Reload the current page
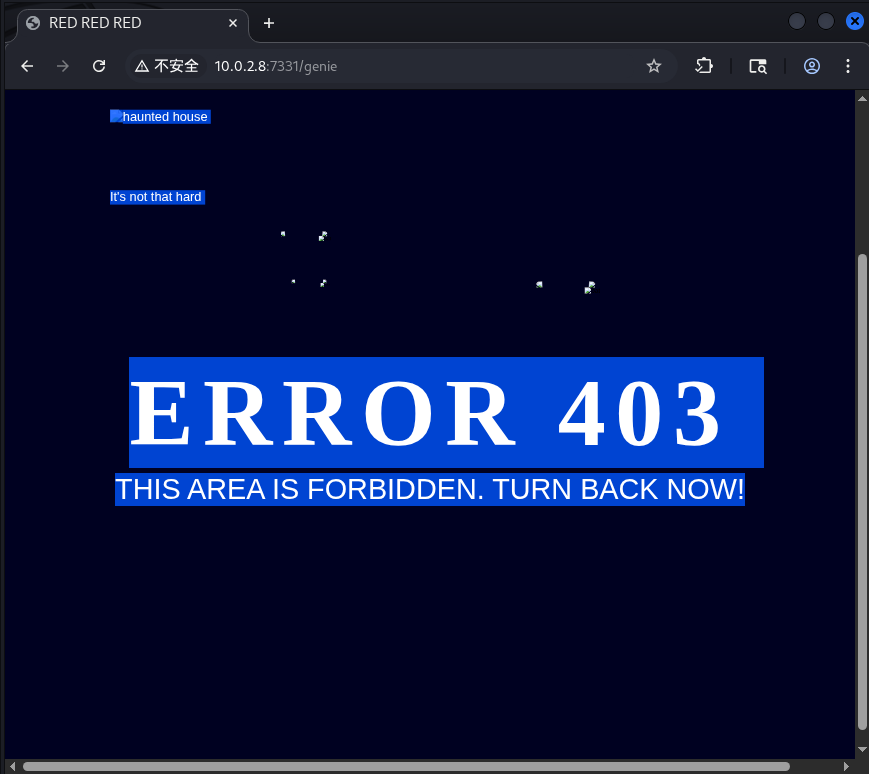Image resolution: width=869 pixels, height=774 pixels. click(x=99, y=66)
